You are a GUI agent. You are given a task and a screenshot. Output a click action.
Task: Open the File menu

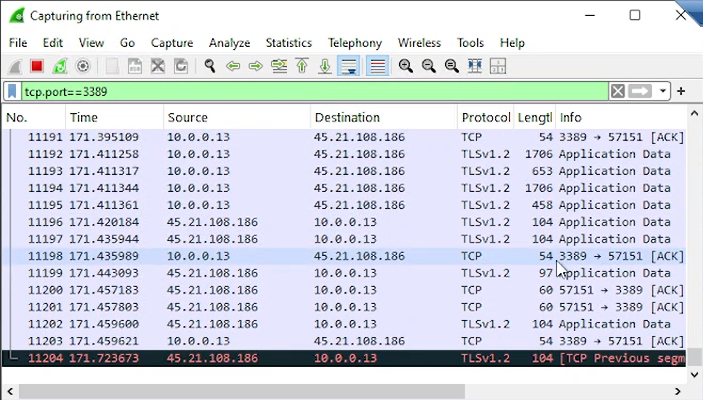point(18,43)
